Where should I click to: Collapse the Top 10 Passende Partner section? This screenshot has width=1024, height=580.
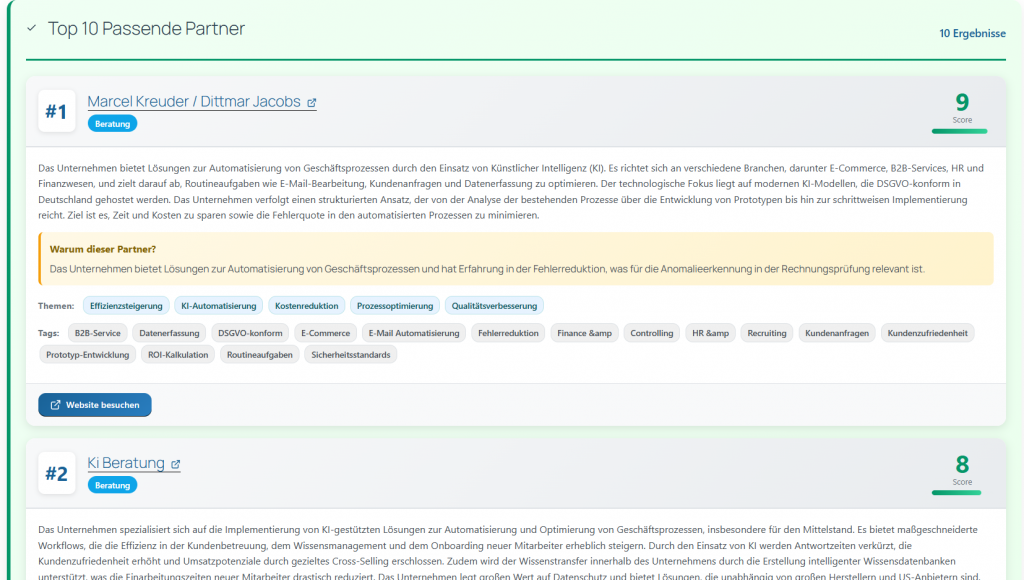point(32,29)
